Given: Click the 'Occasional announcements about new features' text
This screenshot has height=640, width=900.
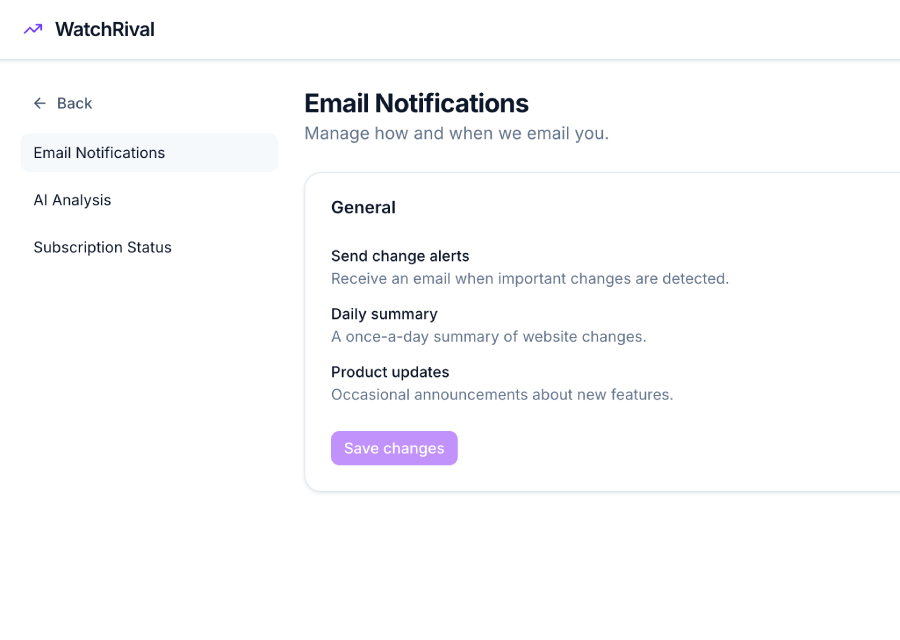Looking at the screenshot, I should pos(502,395).
